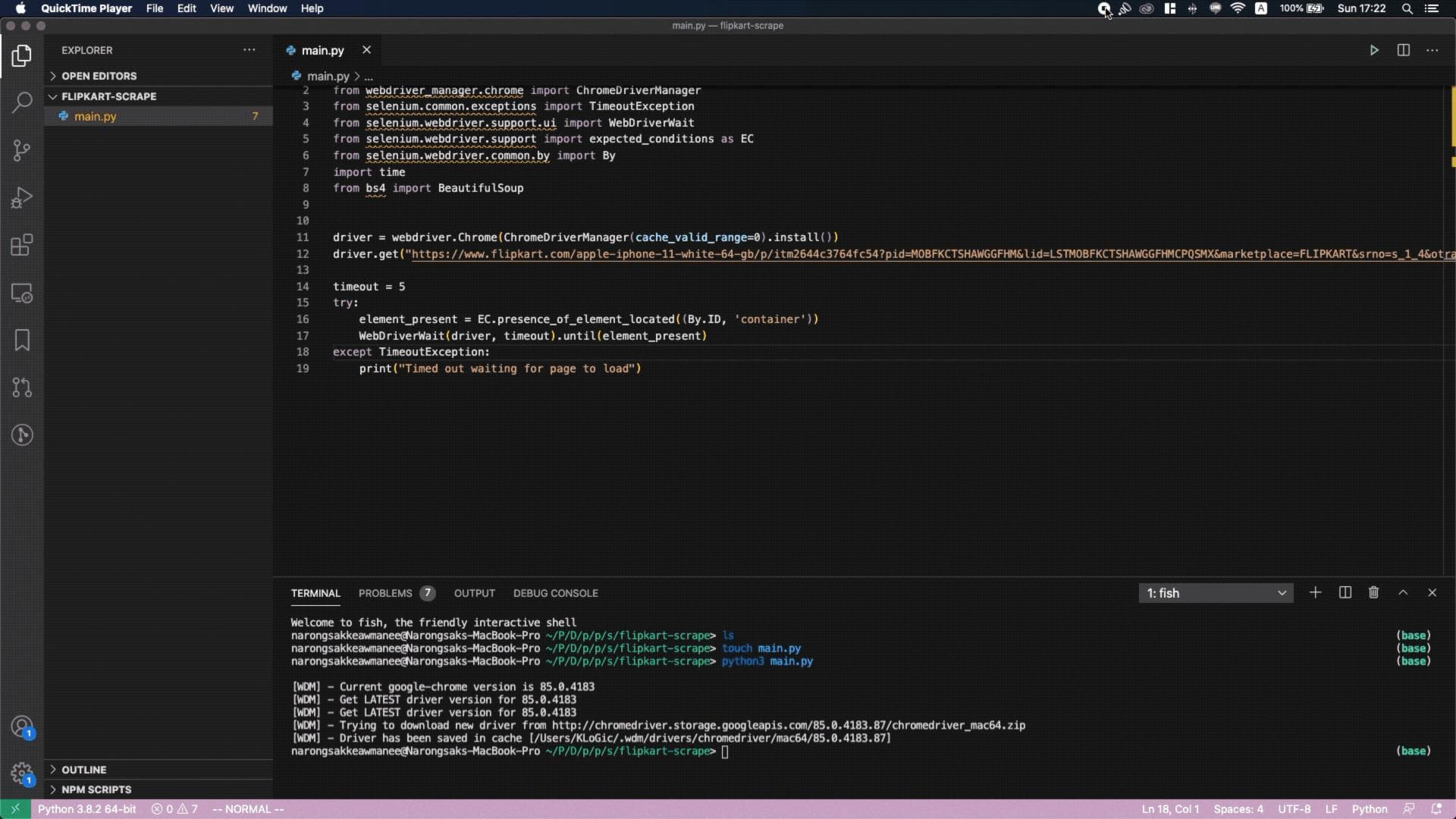Open the File menu

pyautogui.click(x=155, y=8)
